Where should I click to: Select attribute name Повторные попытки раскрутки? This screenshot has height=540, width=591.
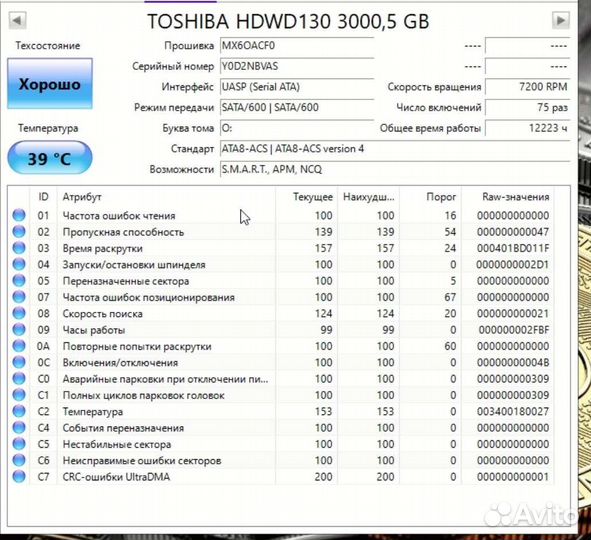[x=137, y=346]
